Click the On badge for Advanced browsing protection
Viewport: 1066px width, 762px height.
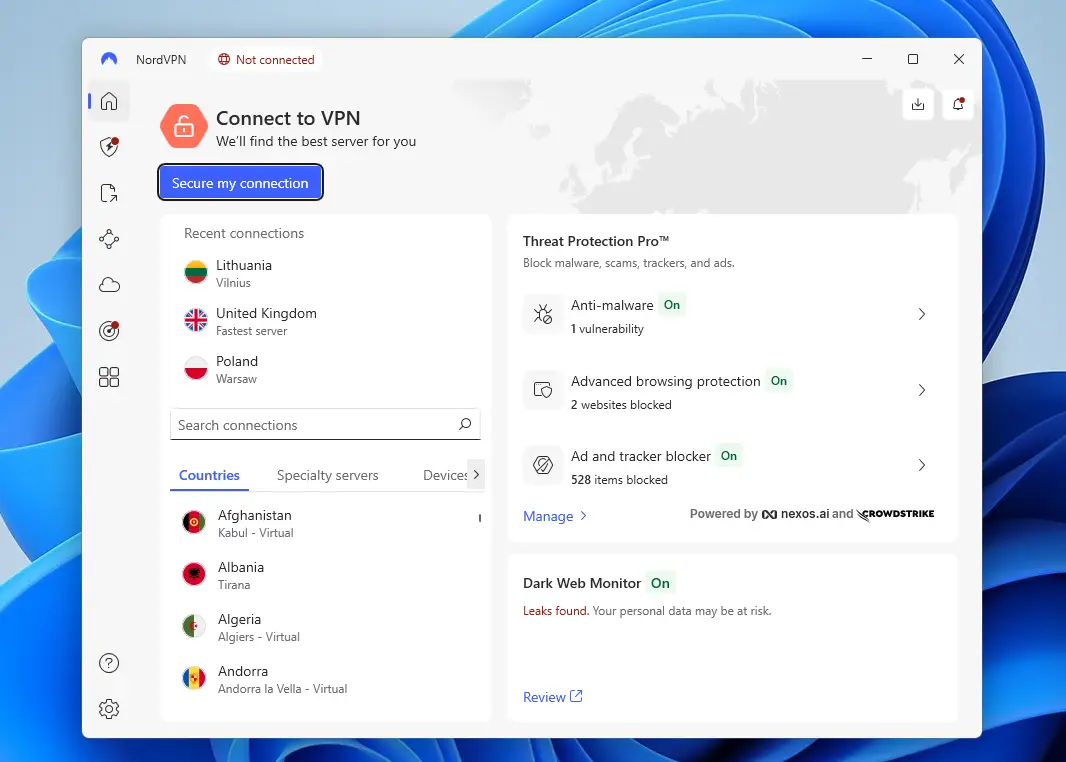(x=778, y=381)
